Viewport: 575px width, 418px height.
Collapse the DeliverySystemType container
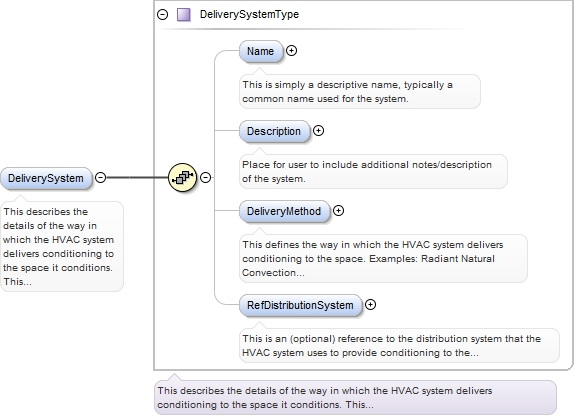162,15
